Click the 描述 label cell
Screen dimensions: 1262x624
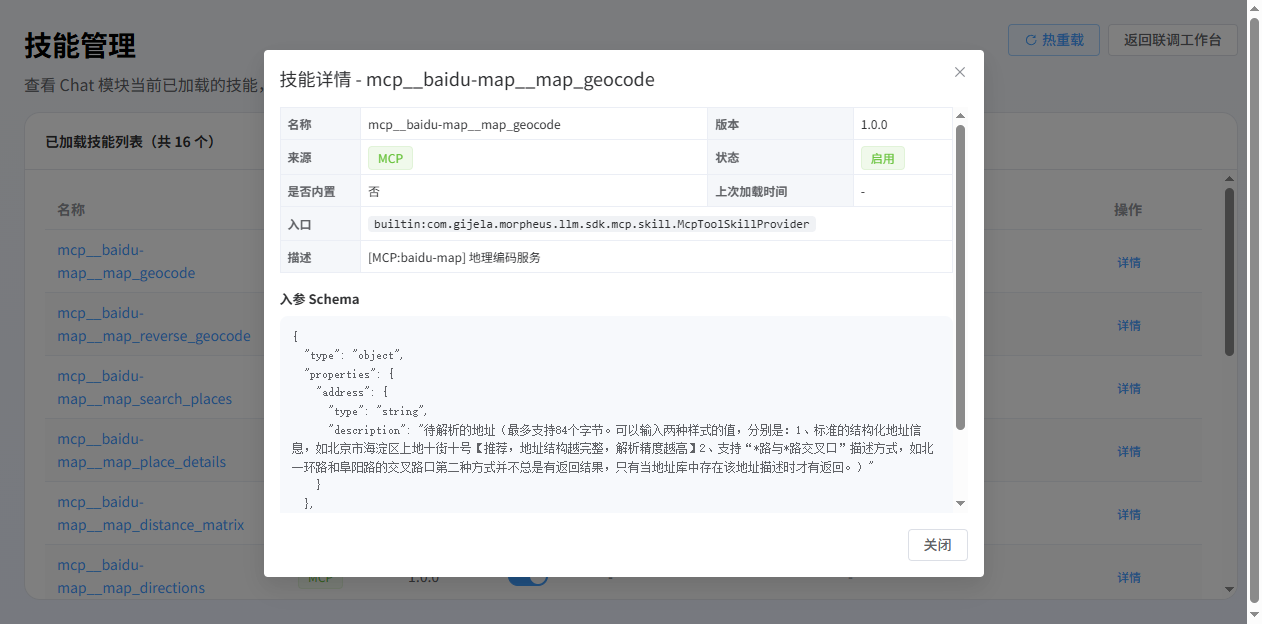coord(320,257)
